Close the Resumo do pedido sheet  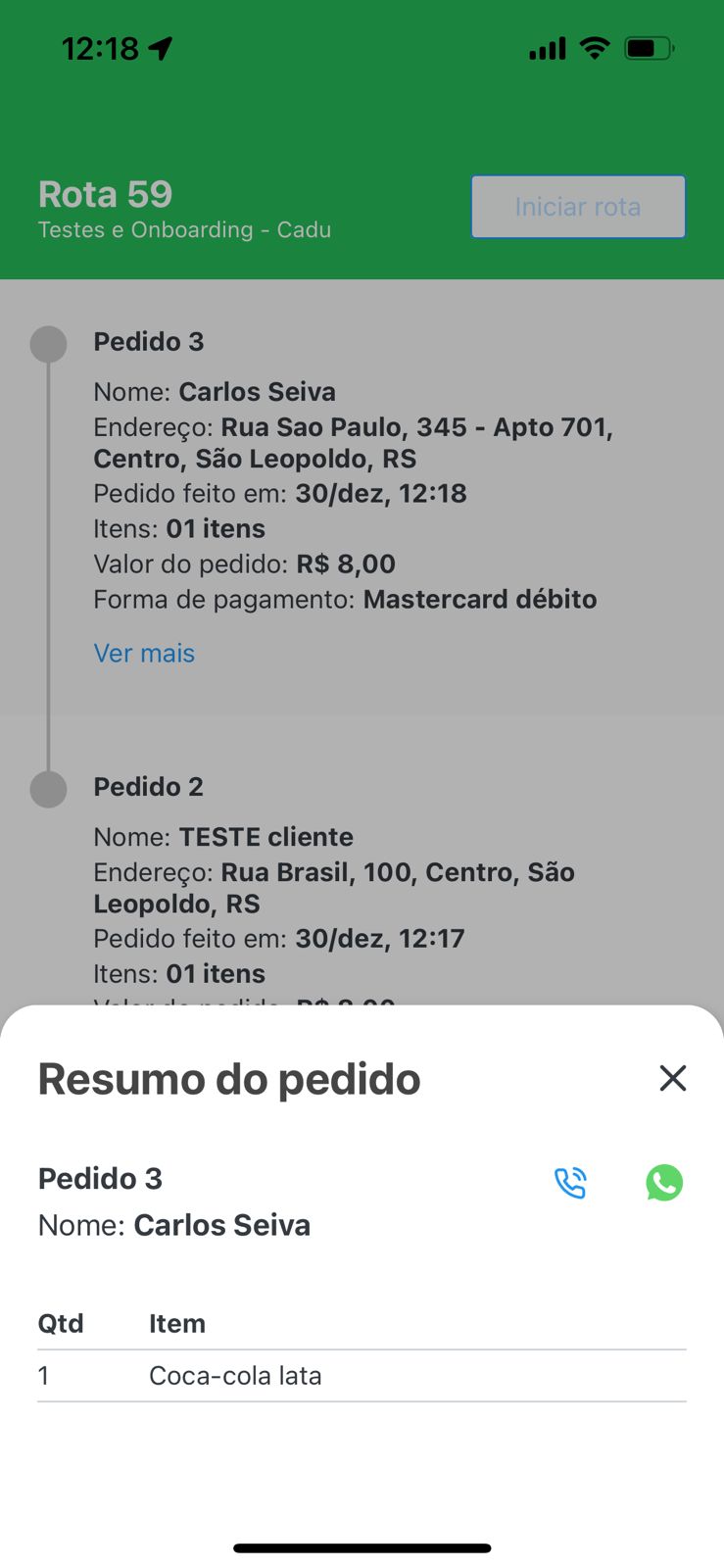click(673, 1078)
